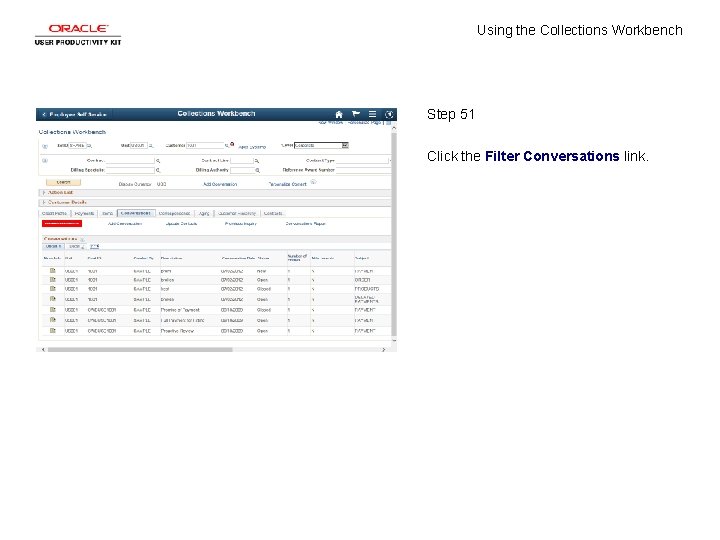
Task: Open the Actions List hamburger menu
Action: click(x=372, y=114)
